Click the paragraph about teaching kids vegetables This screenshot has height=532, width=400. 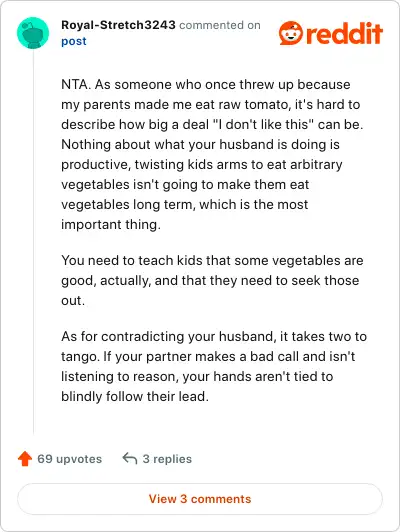click(212, 280)
